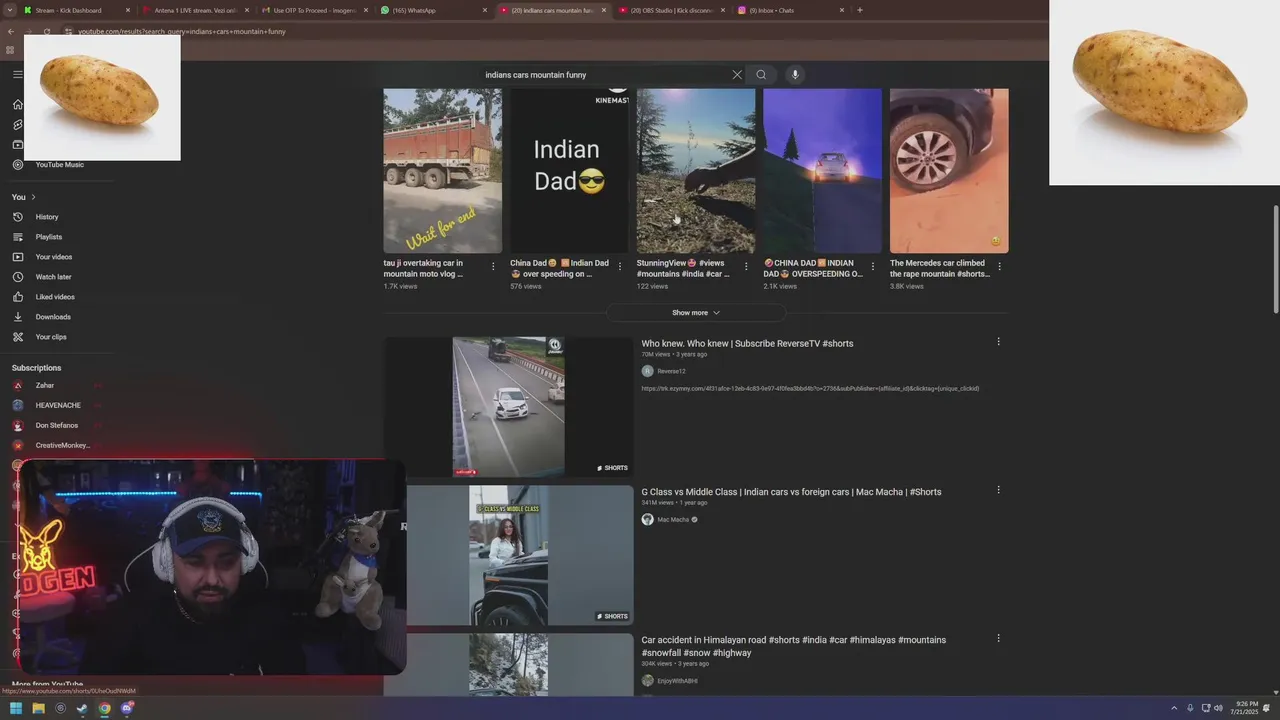The width and height of the screenshot is (1280, 720).
Task: Click the taskbar volume icon
Action: click(x=1218, y=708)
